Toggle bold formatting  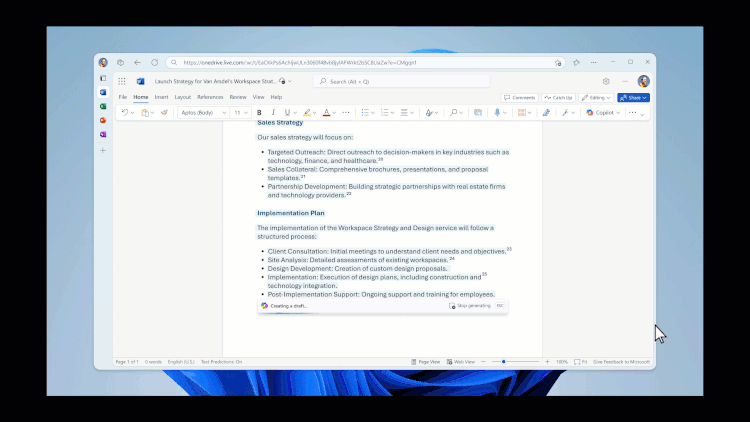coord(259,112)
